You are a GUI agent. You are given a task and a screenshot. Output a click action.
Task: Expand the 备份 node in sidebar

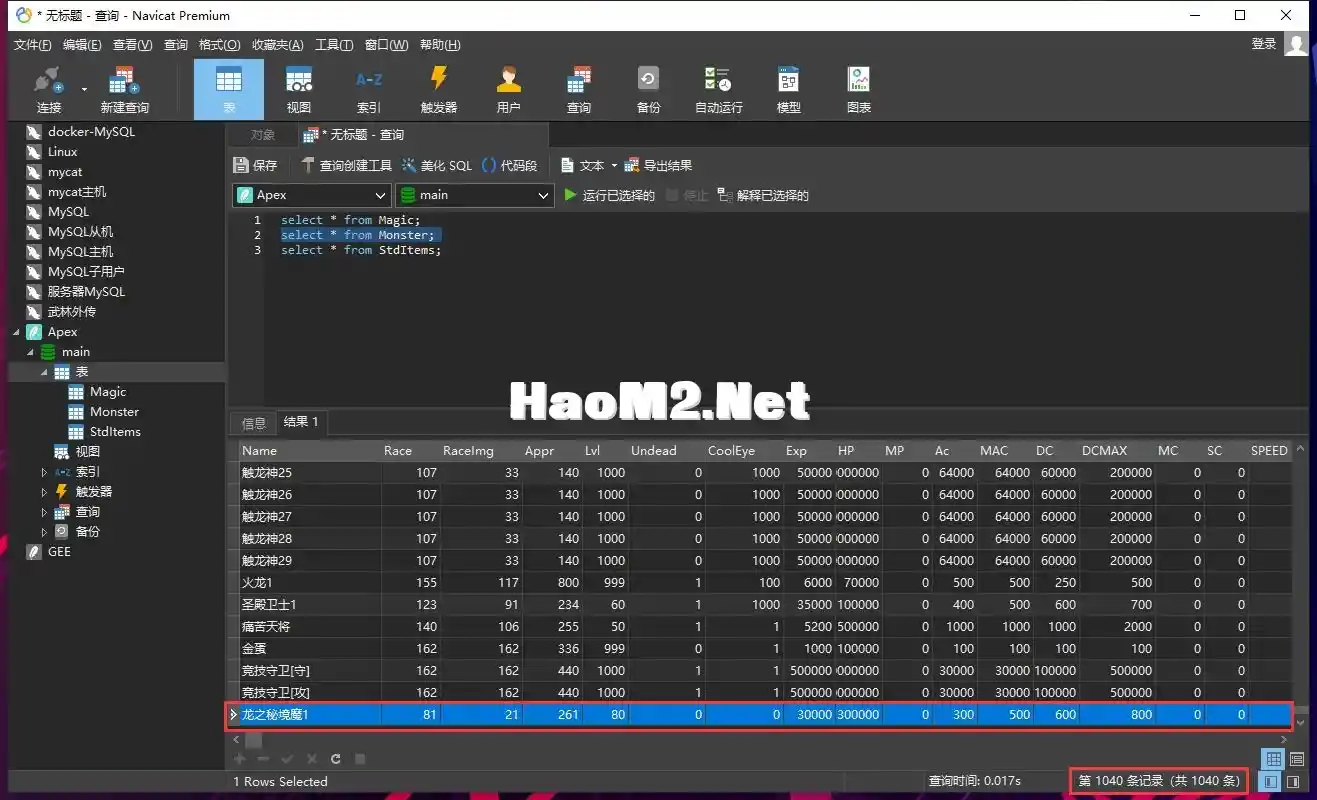point(44,531)
